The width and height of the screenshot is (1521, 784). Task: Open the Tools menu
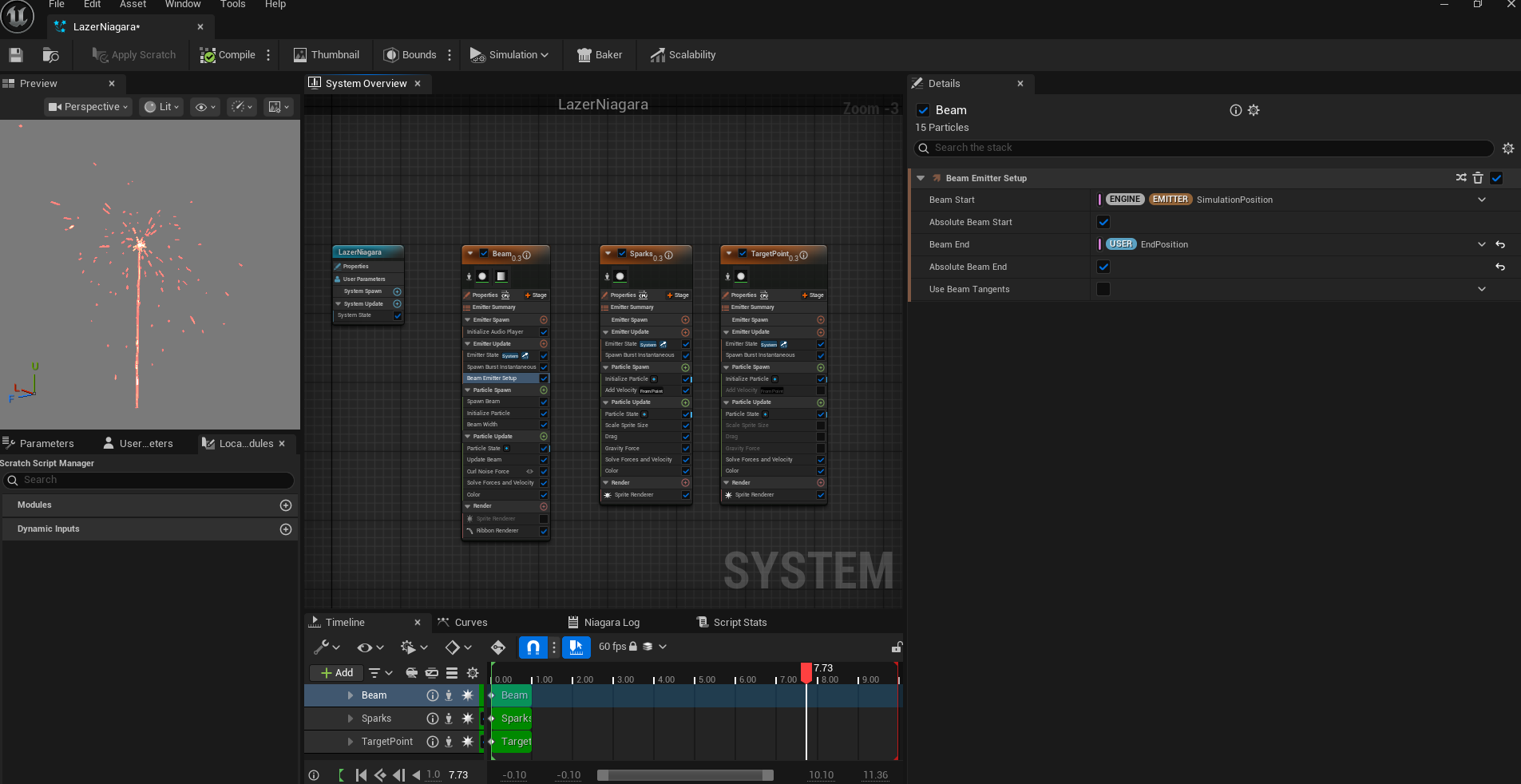coord(232,5)
